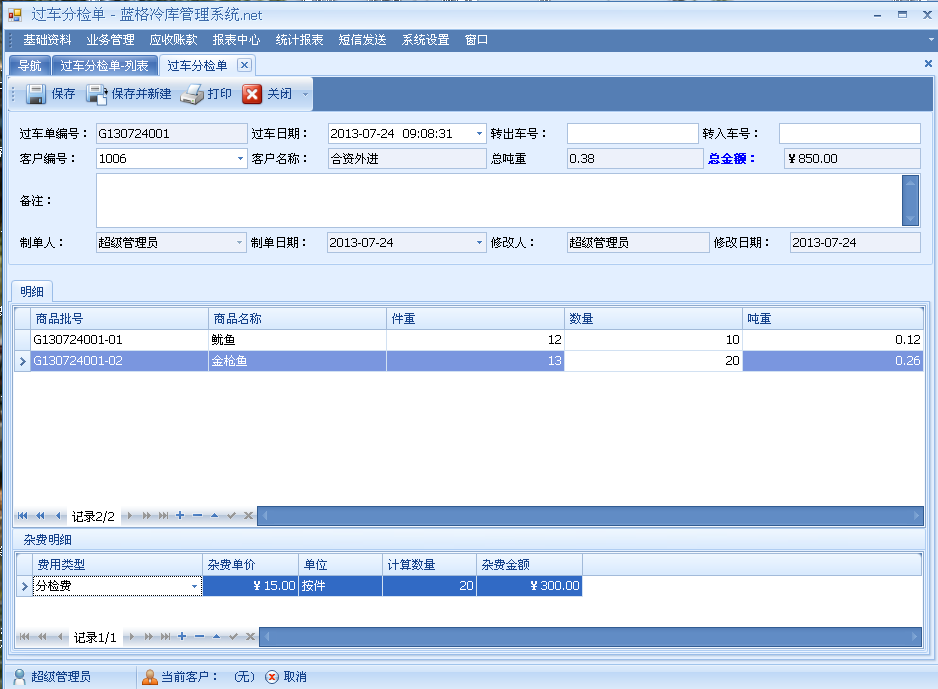This screenshot has height=689, width=938.
Task: Click the red 关闭 toolbar button
Action: (x=267, y=94)
